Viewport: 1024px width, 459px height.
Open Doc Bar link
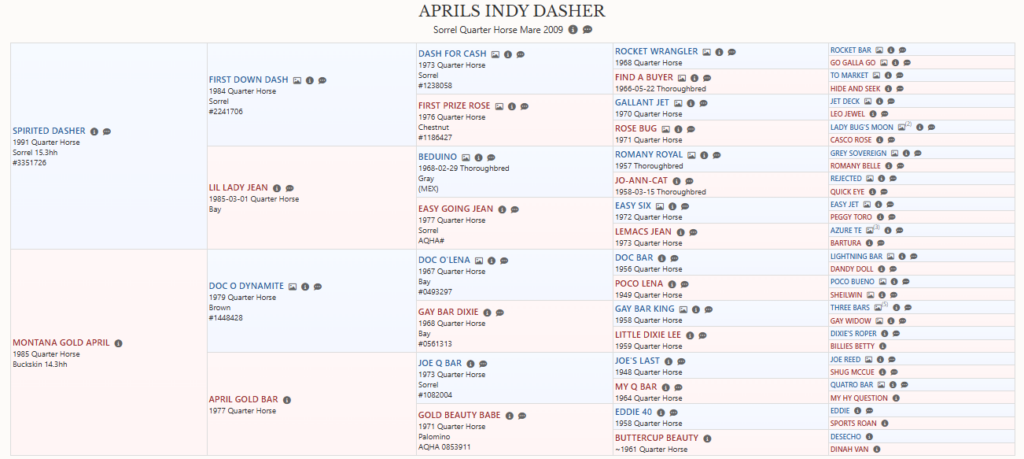[x=634, y=258]
